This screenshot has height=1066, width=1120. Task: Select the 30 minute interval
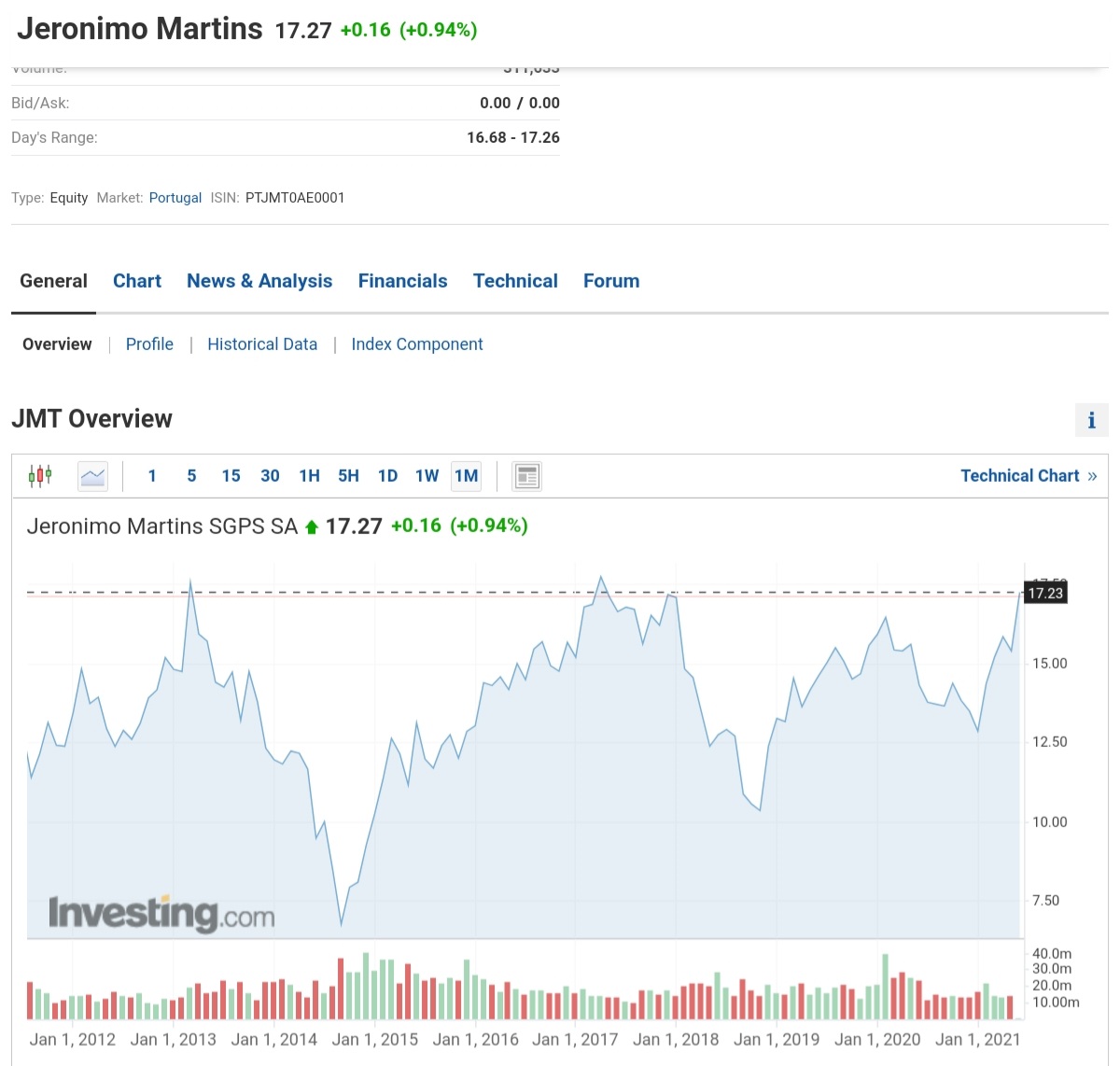coord(270,476)
